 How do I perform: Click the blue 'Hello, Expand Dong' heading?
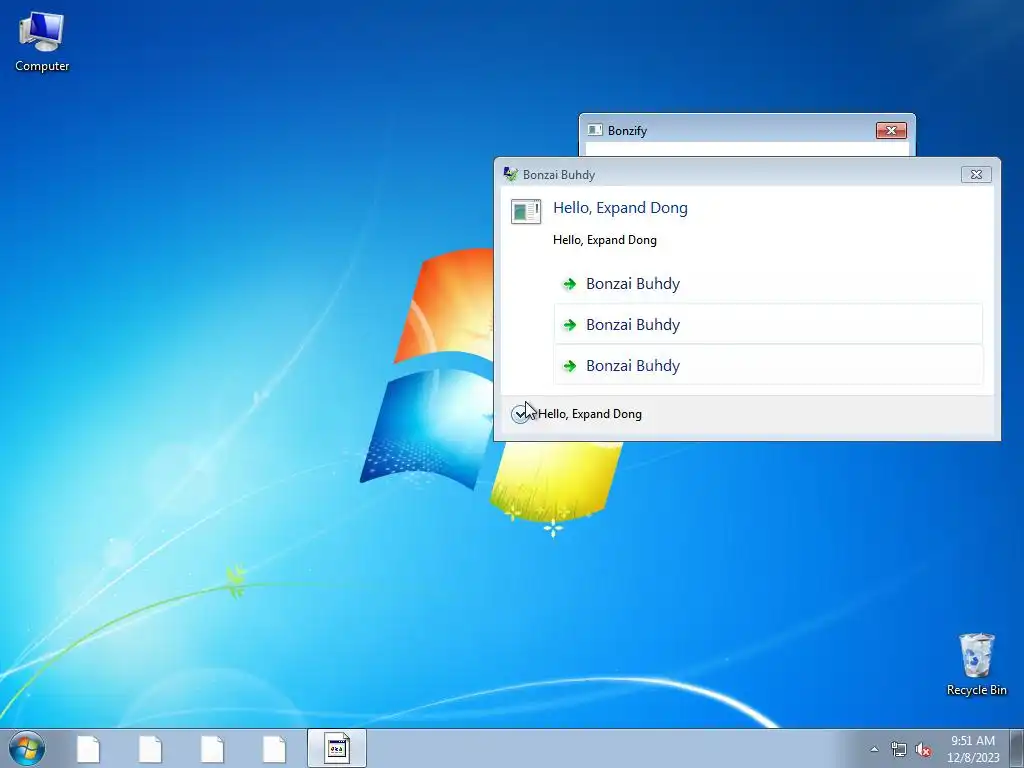tap(620, 208)
